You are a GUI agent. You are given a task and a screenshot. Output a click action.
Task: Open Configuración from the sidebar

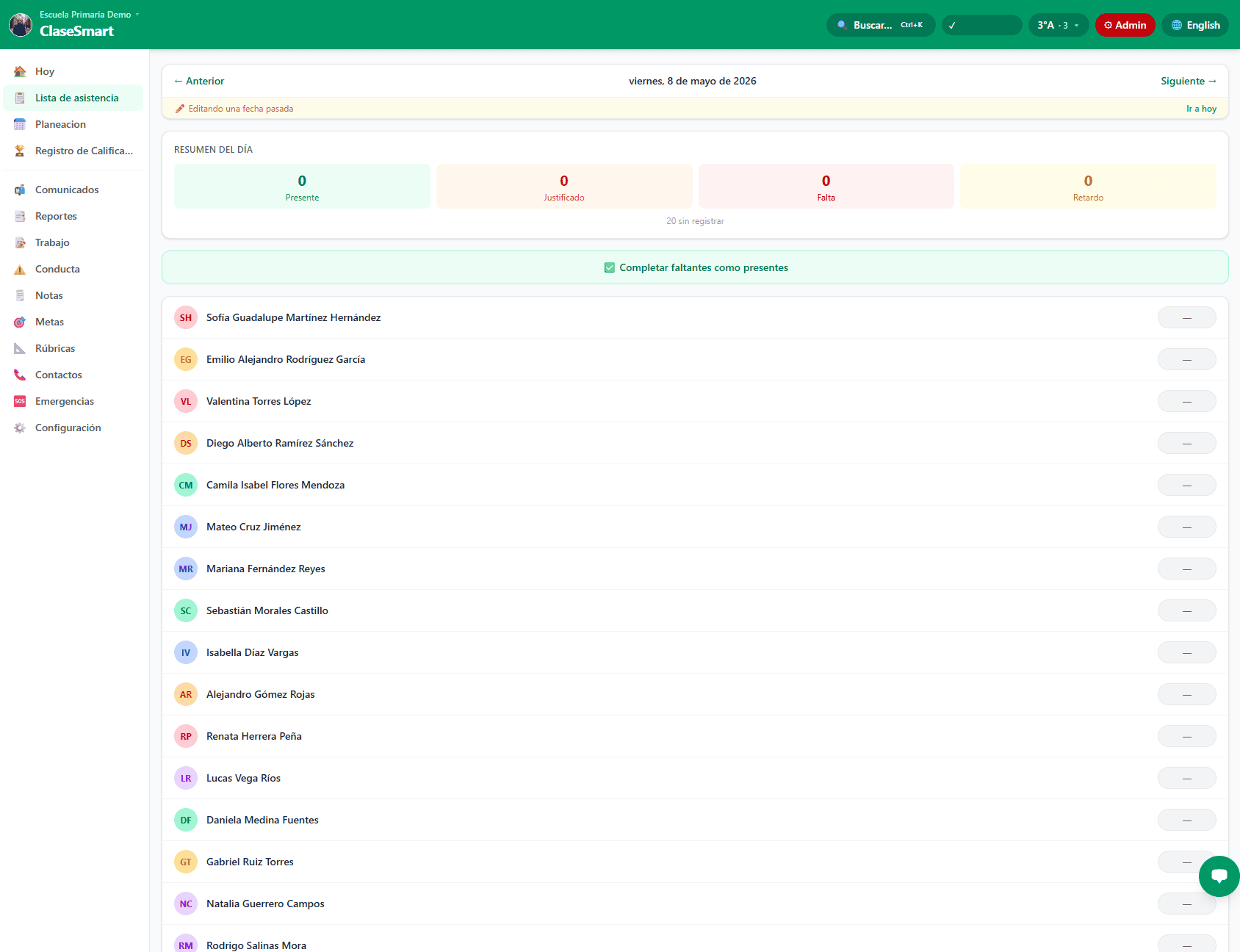[73, 428]
